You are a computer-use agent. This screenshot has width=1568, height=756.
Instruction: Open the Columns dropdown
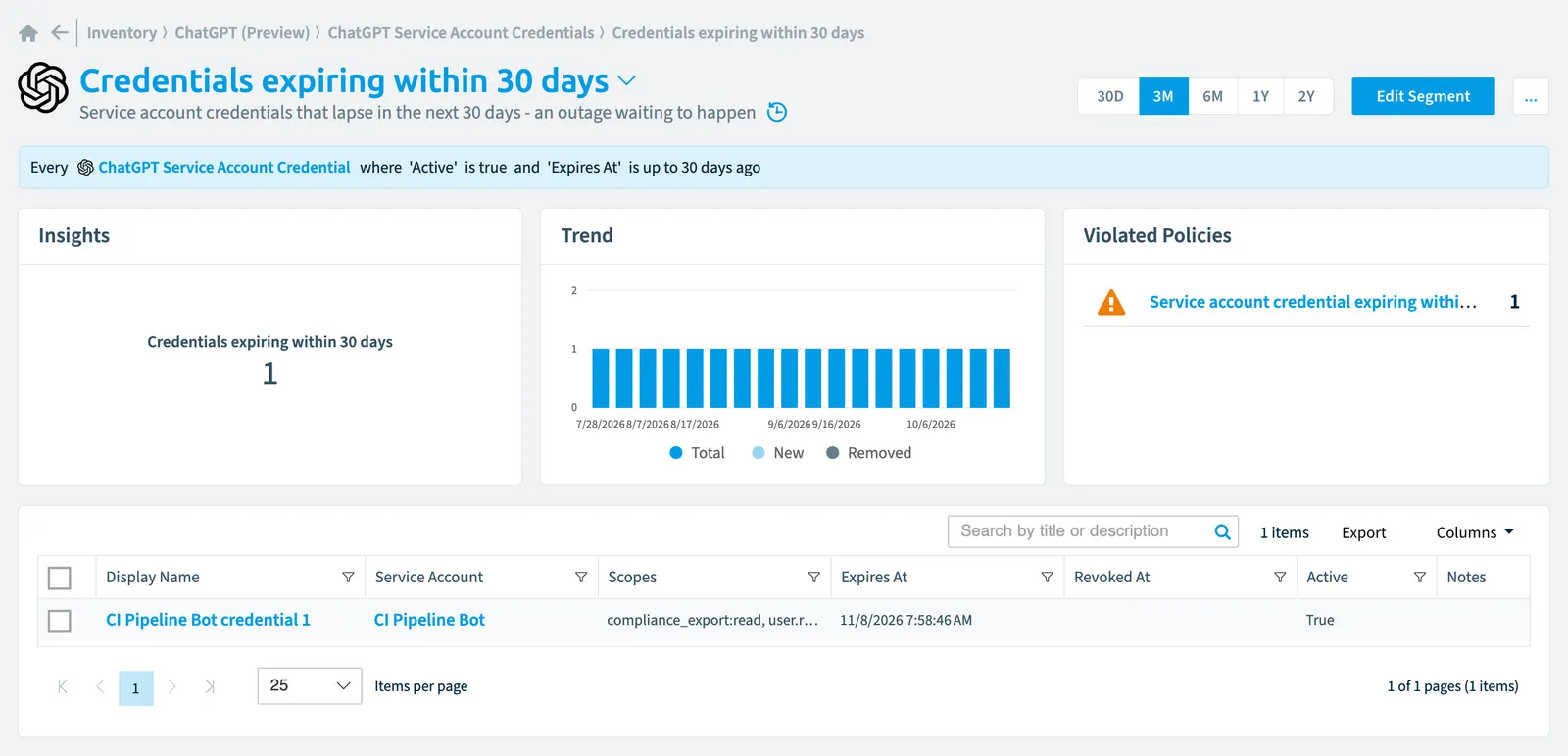click(1475, 532)
